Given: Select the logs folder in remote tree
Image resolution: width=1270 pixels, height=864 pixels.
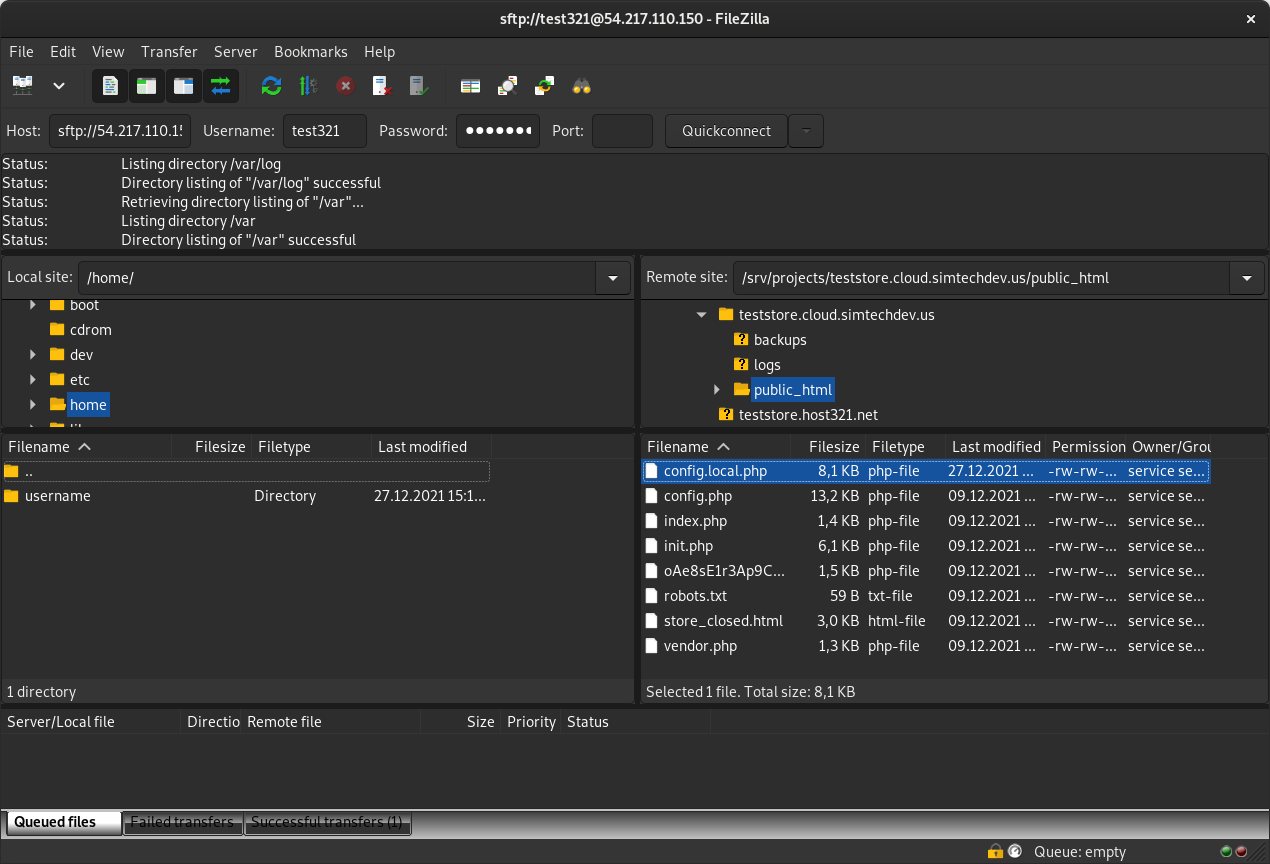Looking at the screenshot, I should 767,365.
